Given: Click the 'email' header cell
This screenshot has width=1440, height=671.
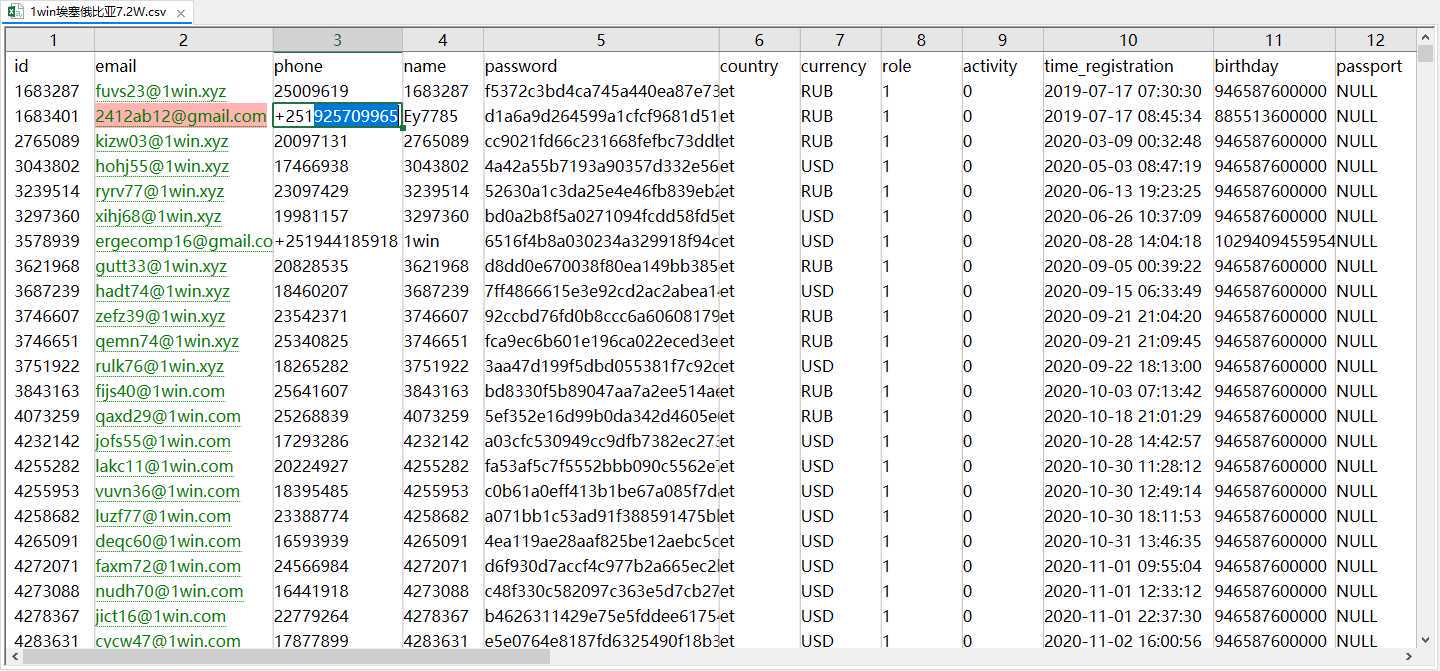Looking at the screenshot, I should click(183, 66).
